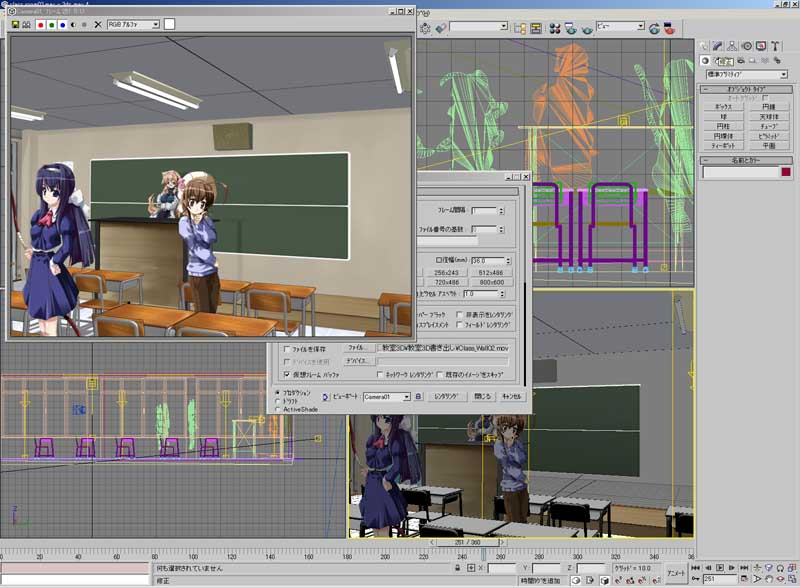
Task: Switch to the Modify command panel tab
Action: tap(718, 46)
